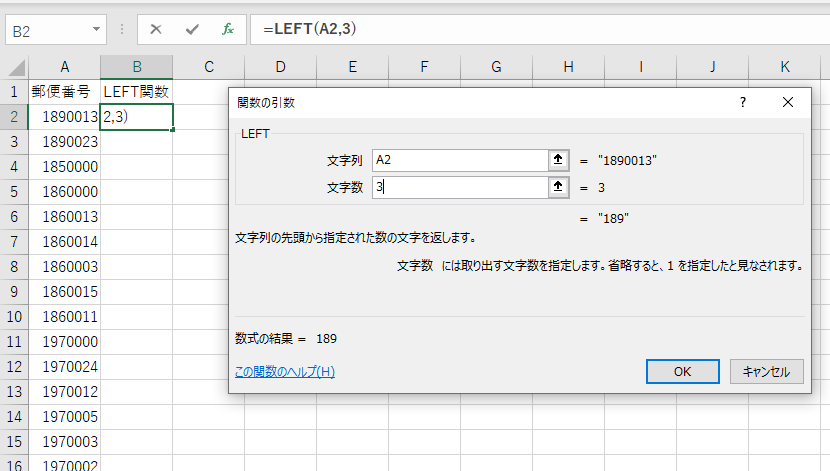Screen dimensions: 830x471
Task: Click the "1890013" argument preview value
Action: pyautogui.click(x=627, y=160)
